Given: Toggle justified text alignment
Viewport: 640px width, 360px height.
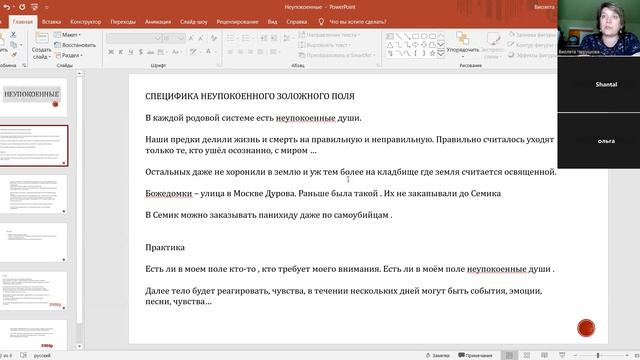Looking at the screenshot, I should tap(260, 52).
